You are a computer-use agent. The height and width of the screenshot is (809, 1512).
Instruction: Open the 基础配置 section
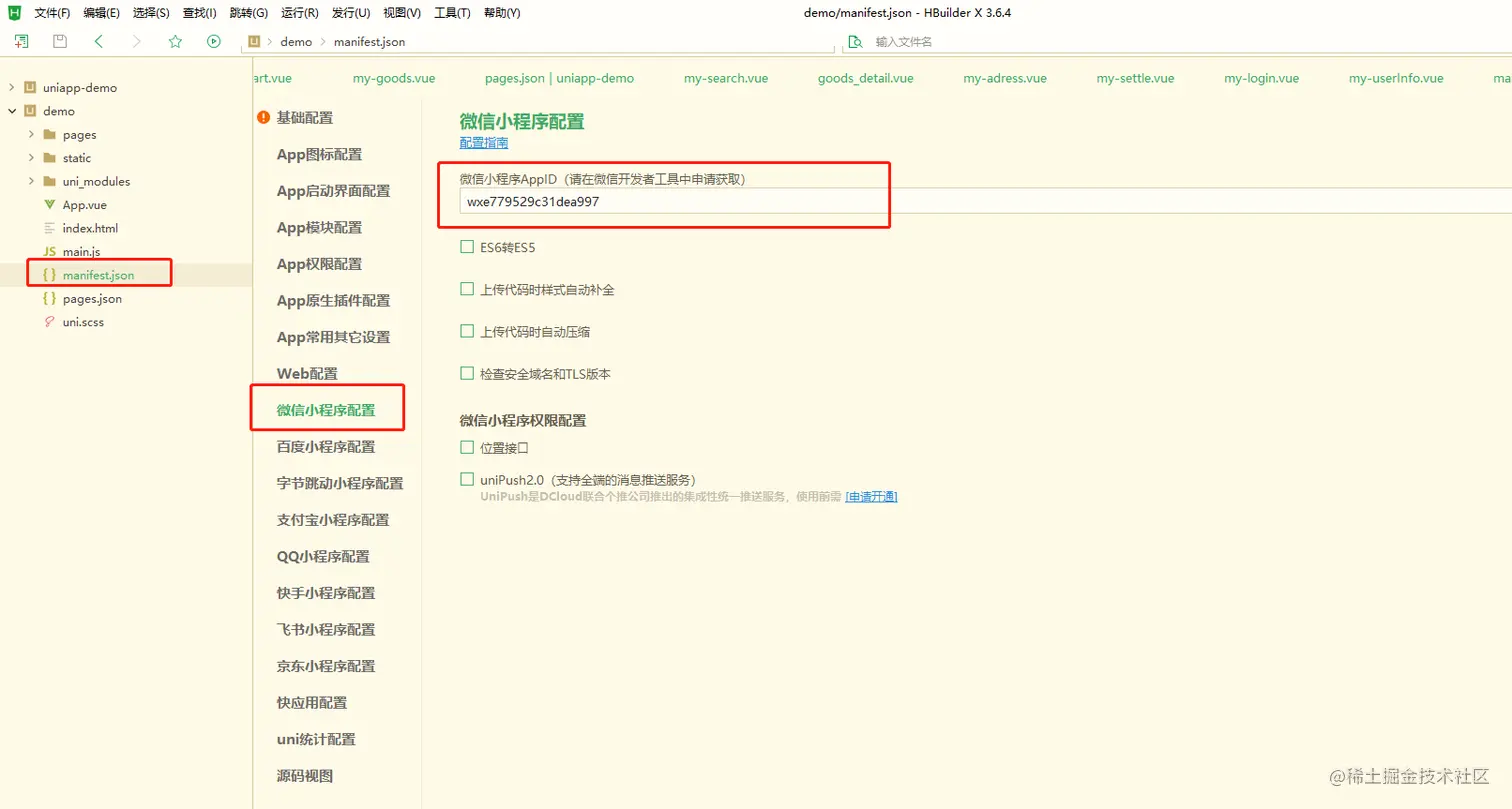[x=305, y=117]
